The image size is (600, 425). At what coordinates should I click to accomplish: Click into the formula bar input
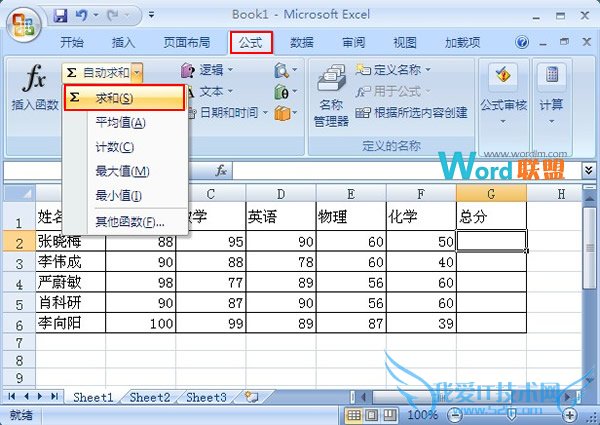(406, 170)
